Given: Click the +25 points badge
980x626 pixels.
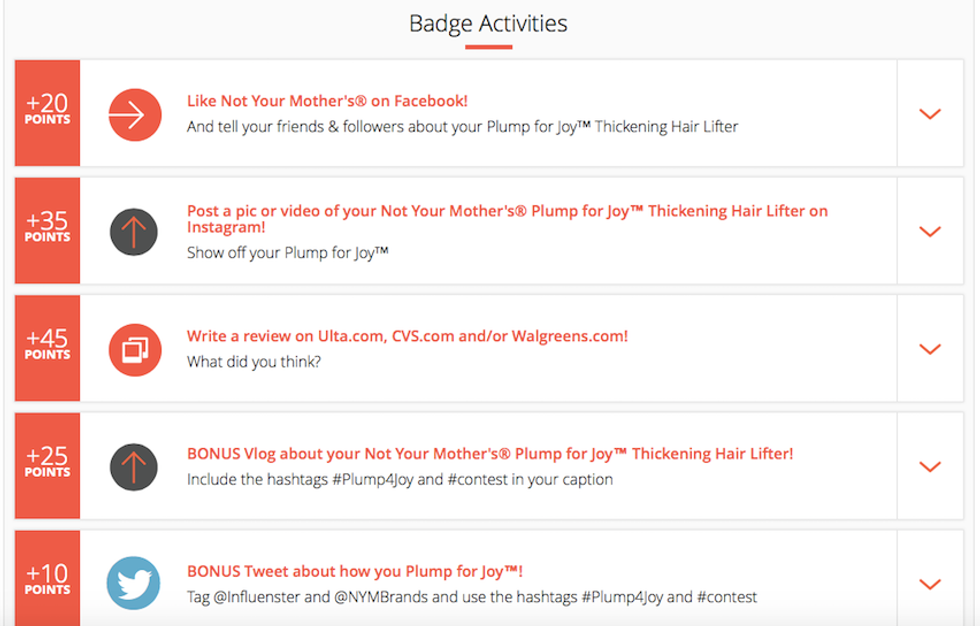Looking at the screenshot, I should coord(47,465).
